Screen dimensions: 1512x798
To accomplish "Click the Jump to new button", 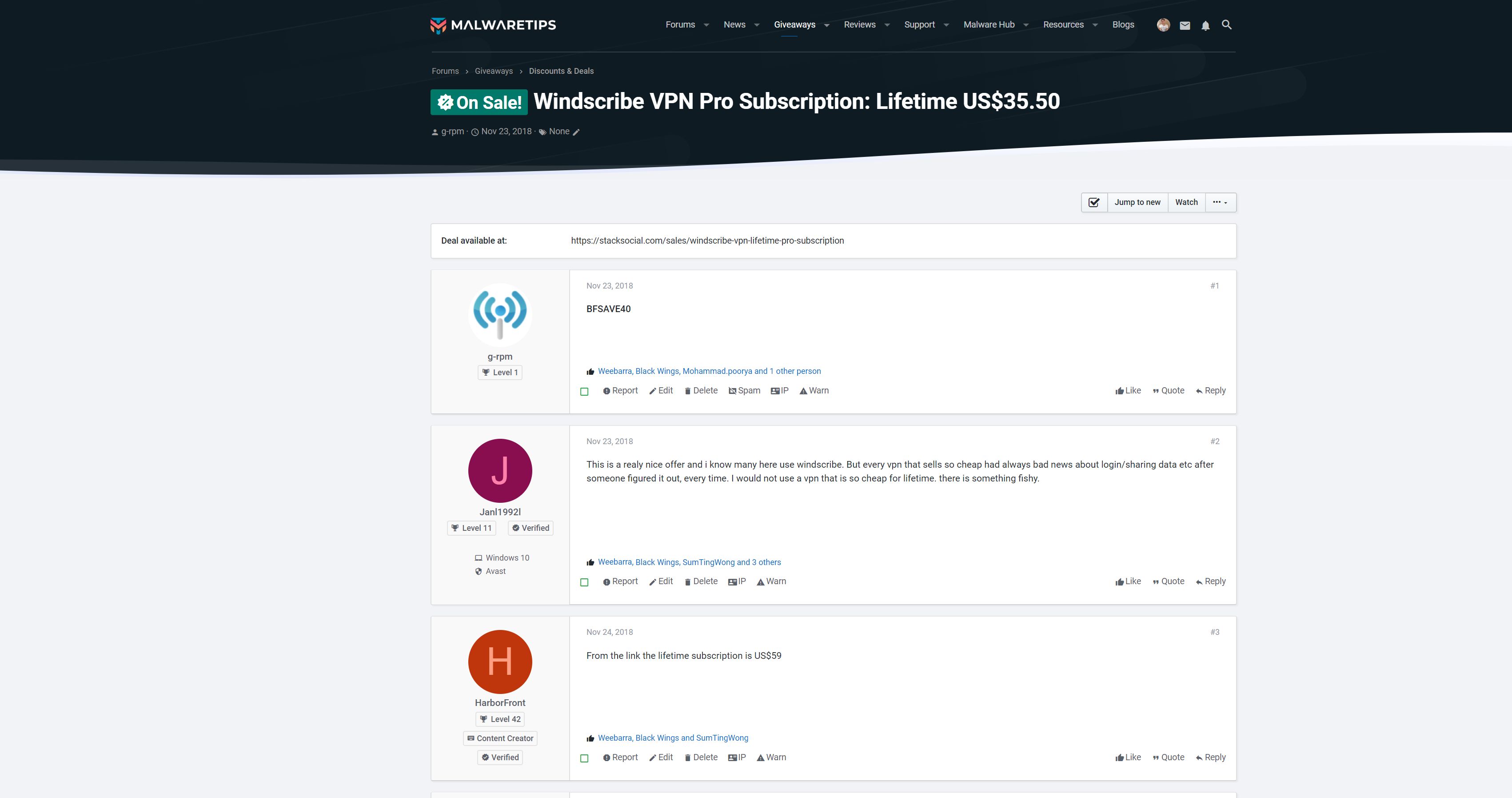I will coord(1137,202).
